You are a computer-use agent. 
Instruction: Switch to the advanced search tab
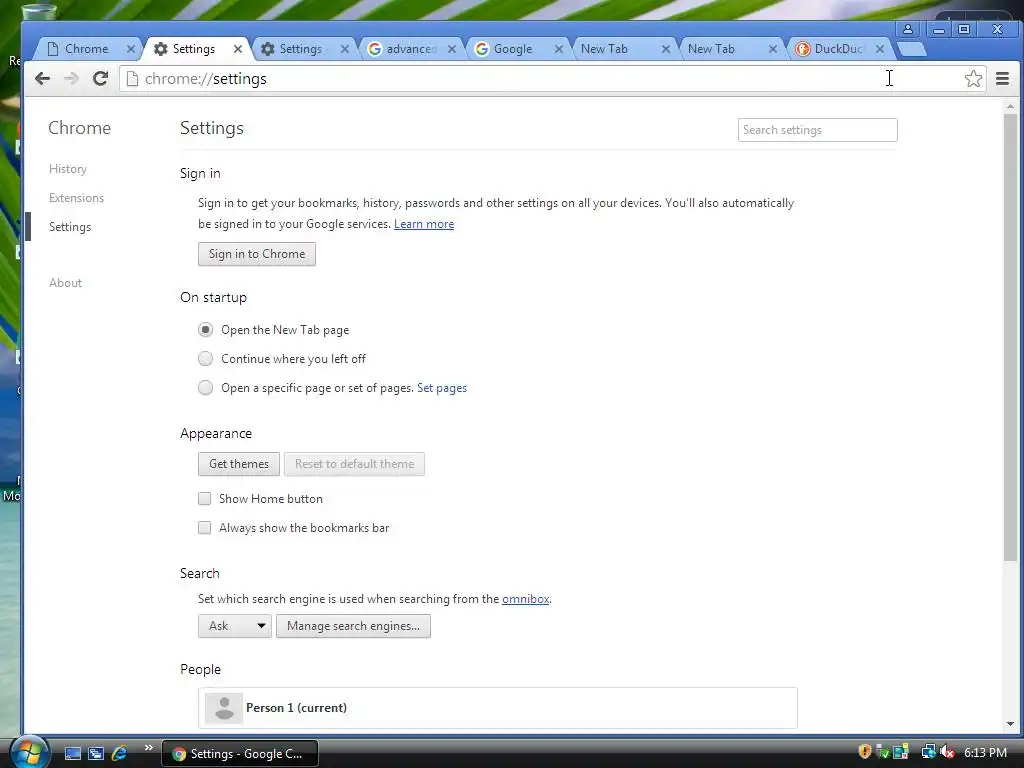click(408, 49)
